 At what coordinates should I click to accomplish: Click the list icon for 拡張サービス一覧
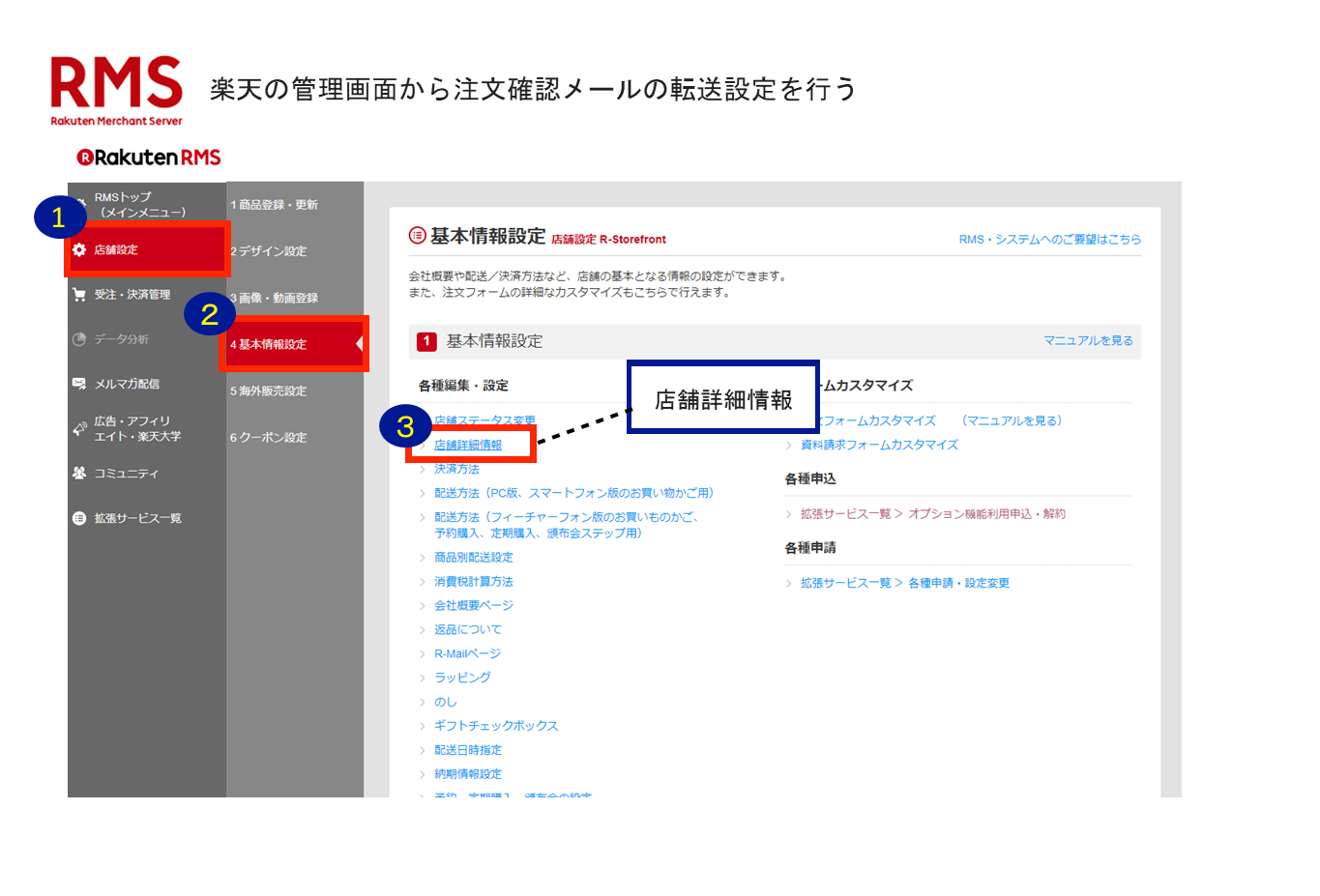pyautogui.click(x=79, y=518)
